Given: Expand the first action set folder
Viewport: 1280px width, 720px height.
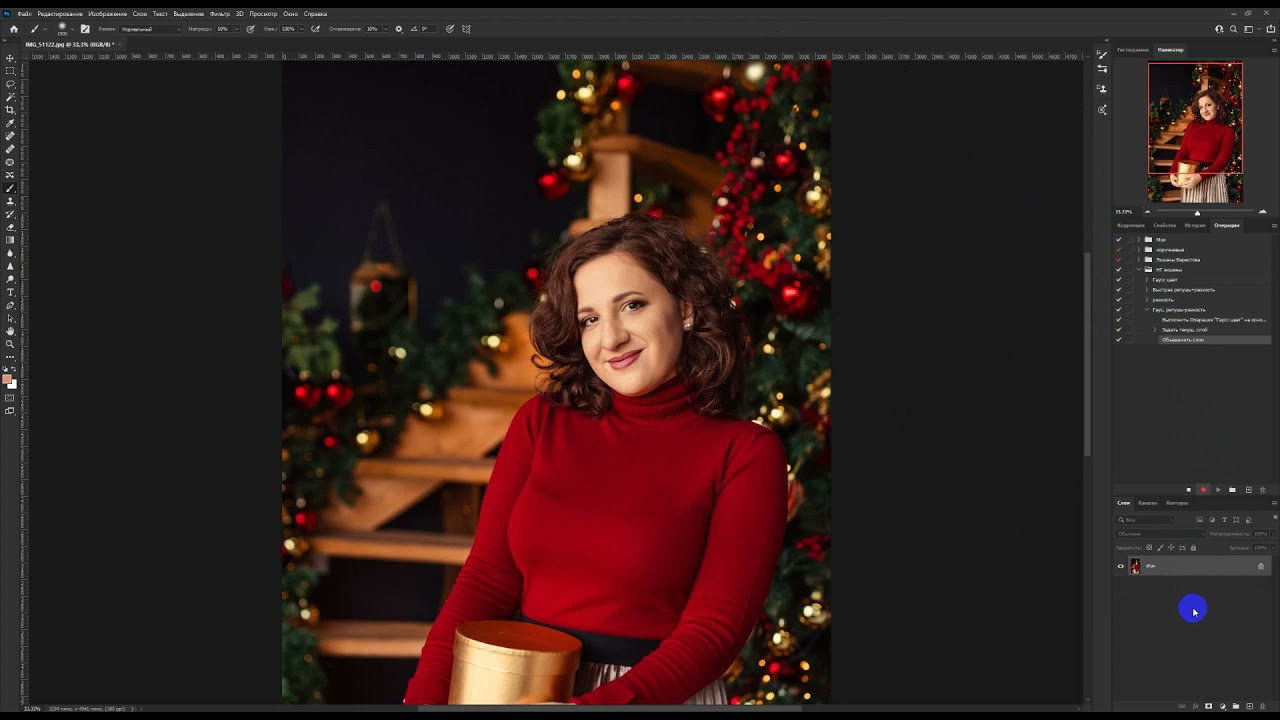Looking at the screenshot, I should click(1139, 240).
